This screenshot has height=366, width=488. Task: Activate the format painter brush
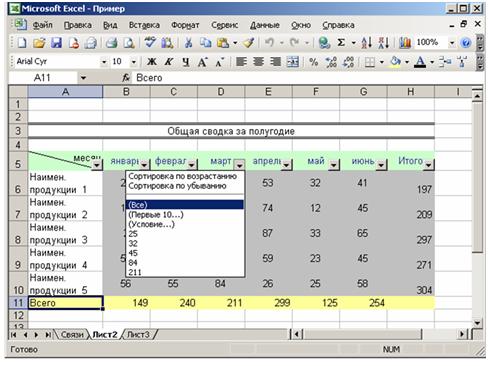[x=249, y=43]
